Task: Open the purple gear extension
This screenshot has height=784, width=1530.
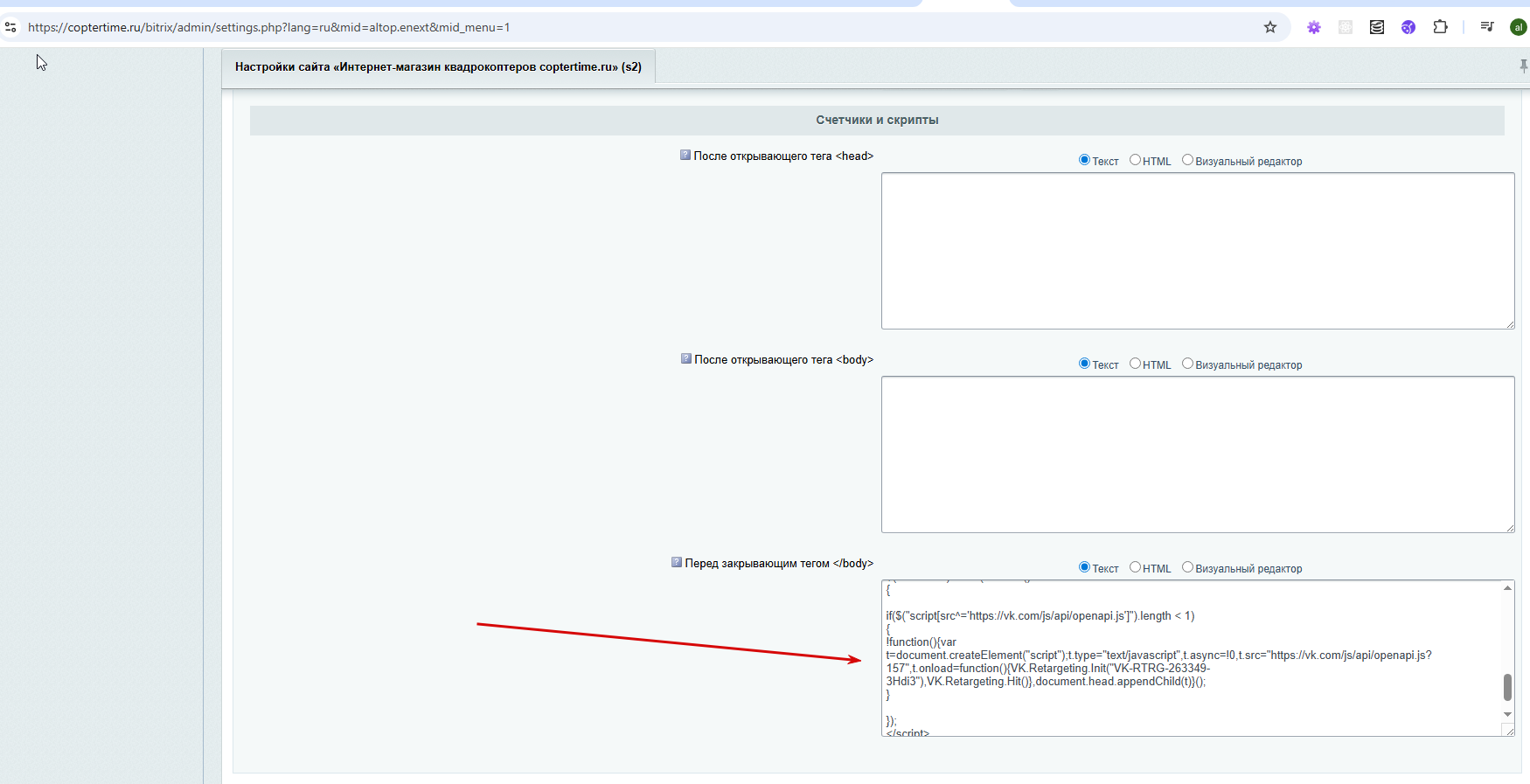Action: (1314, 27)
